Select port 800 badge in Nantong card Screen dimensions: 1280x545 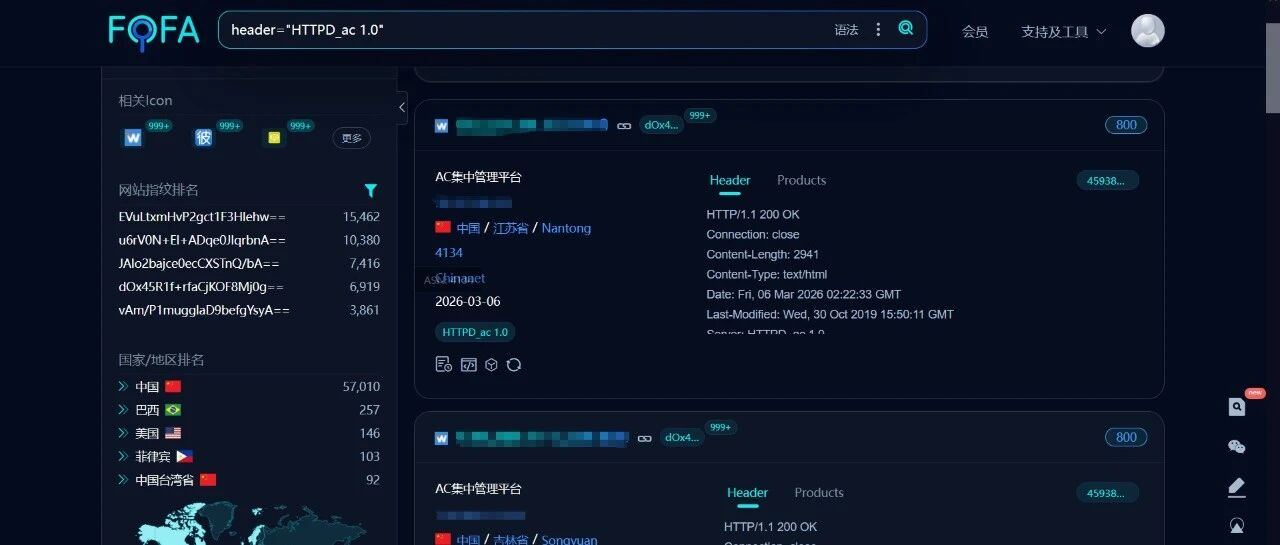click(x=1126, y=125)
